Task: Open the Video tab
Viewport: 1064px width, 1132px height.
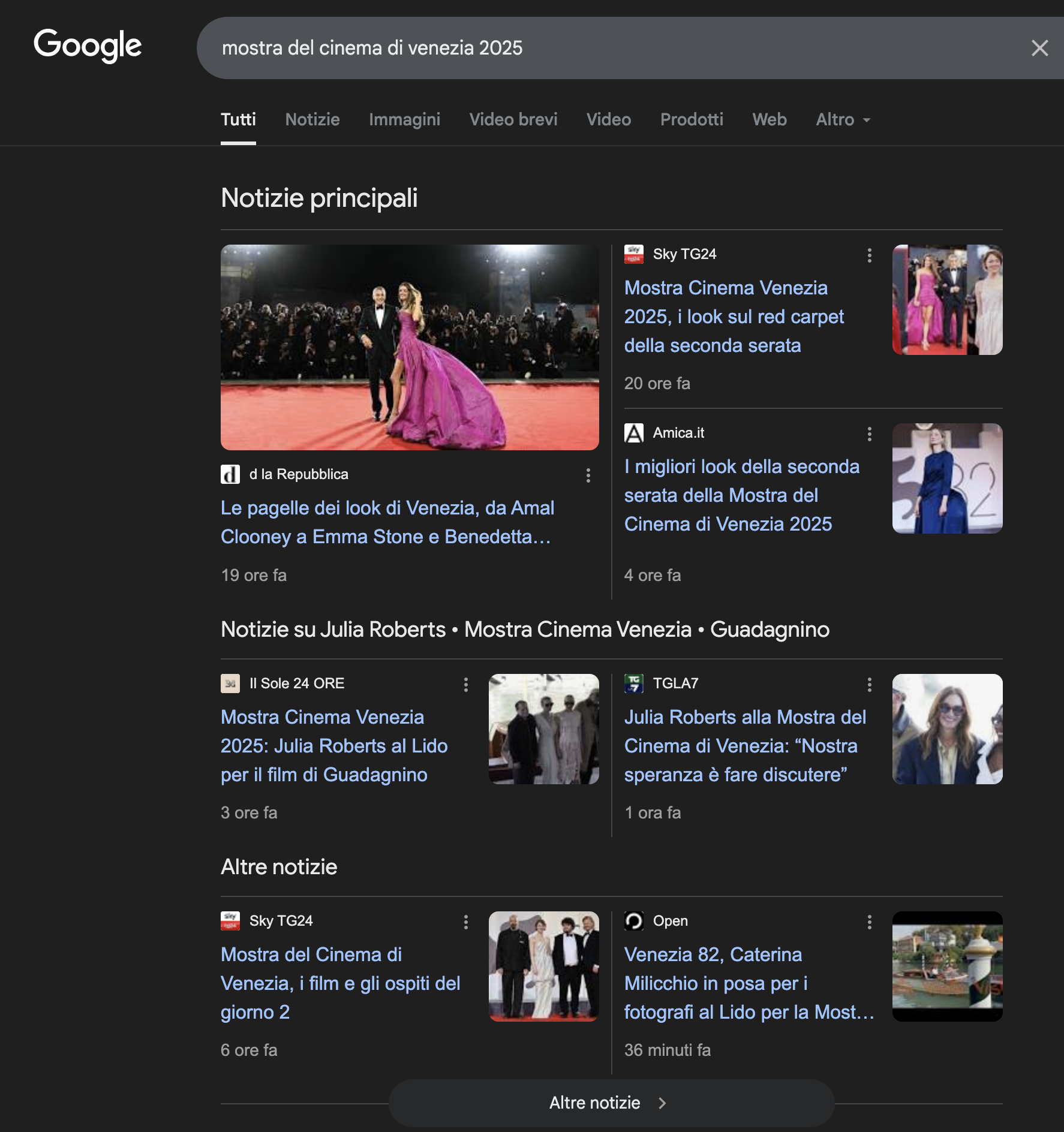Action: [609, 119]
